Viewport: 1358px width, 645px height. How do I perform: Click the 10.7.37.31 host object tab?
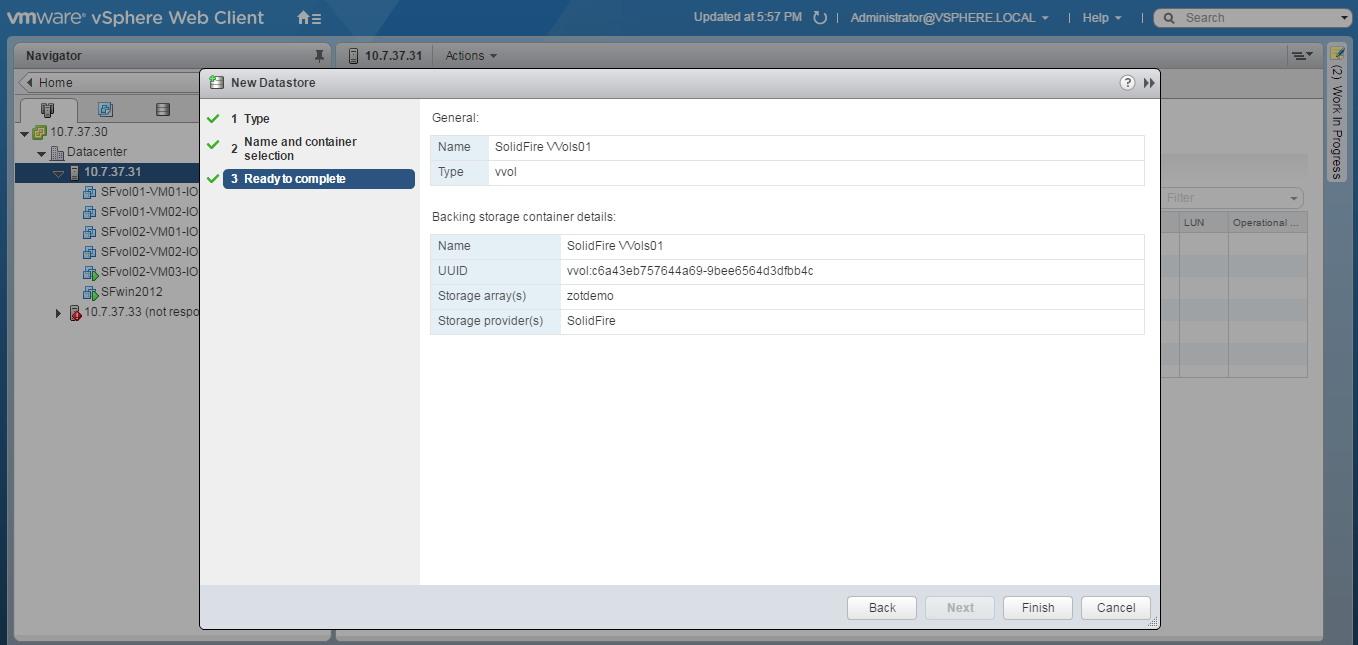[385, 56]
